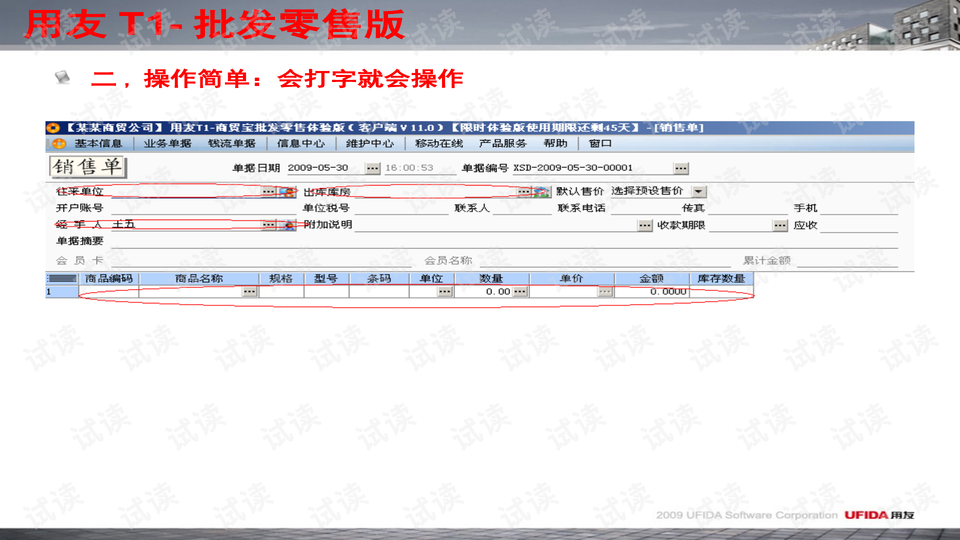Open the 钱流单据 menu
The image size is (960, 540).
[231, 144]
